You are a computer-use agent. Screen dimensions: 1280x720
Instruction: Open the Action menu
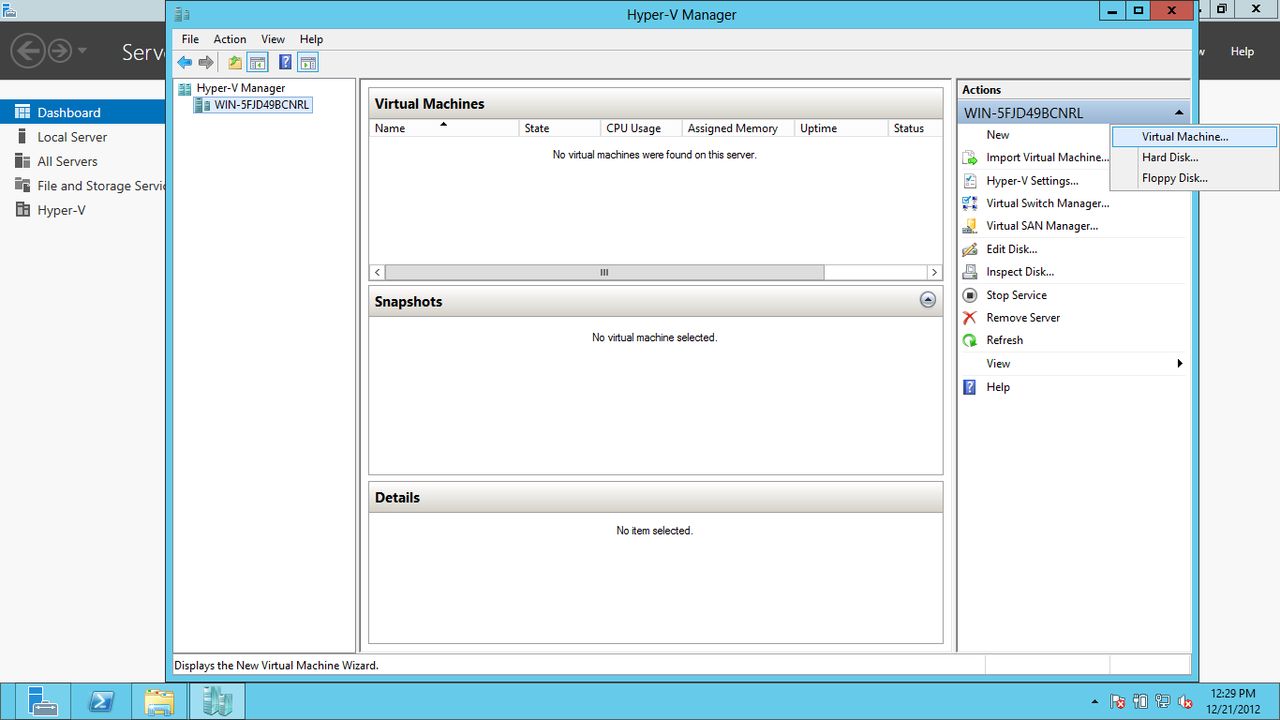pos(230,39)
